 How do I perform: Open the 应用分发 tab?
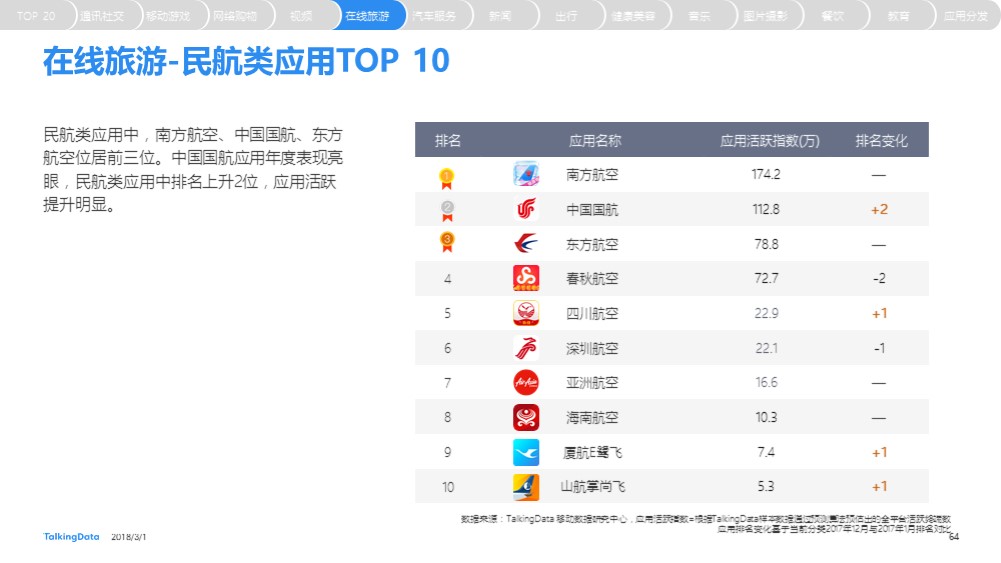click(x=965, y=15)
